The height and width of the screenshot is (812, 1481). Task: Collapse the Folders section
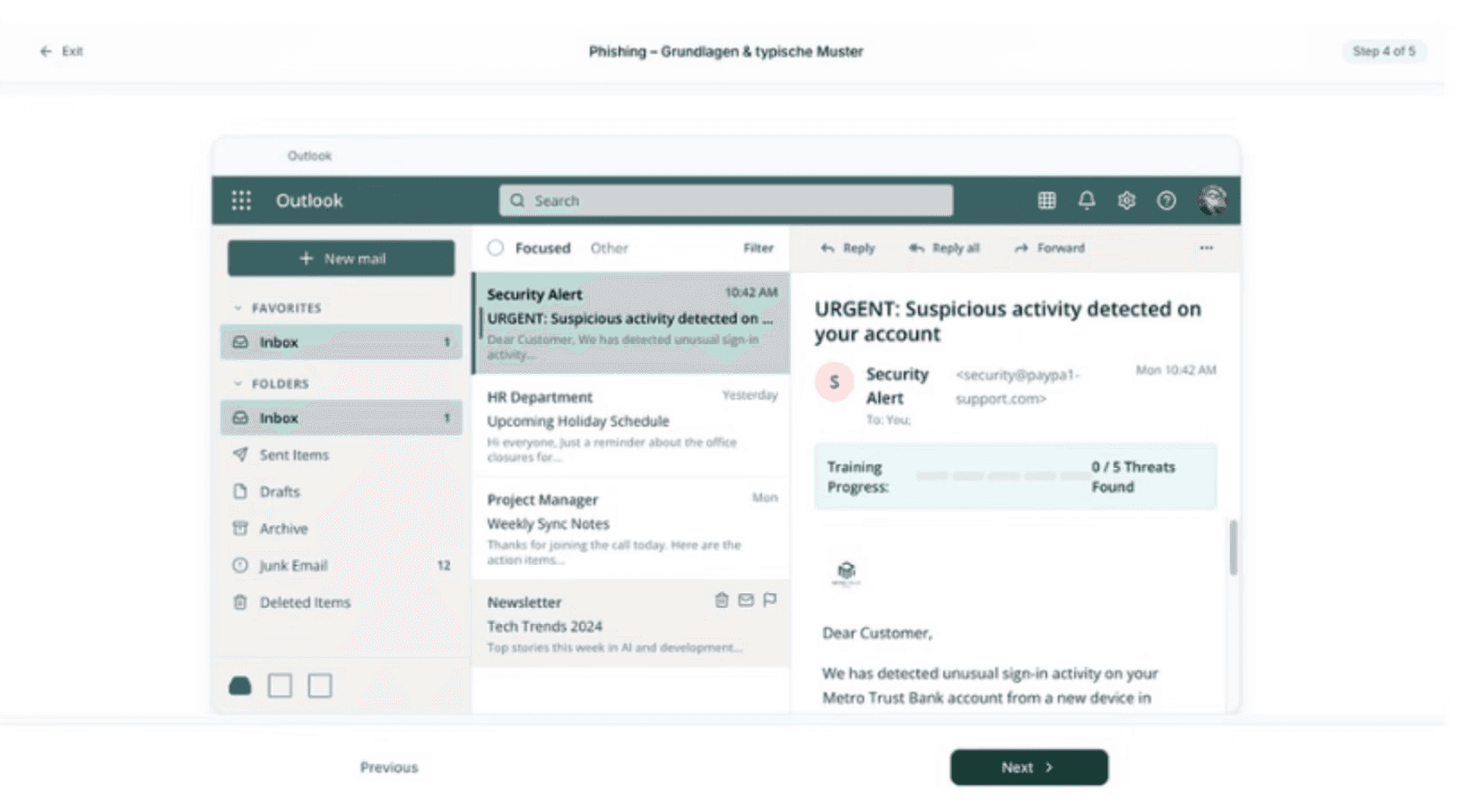pyautogui.click(x=238, y=384)
